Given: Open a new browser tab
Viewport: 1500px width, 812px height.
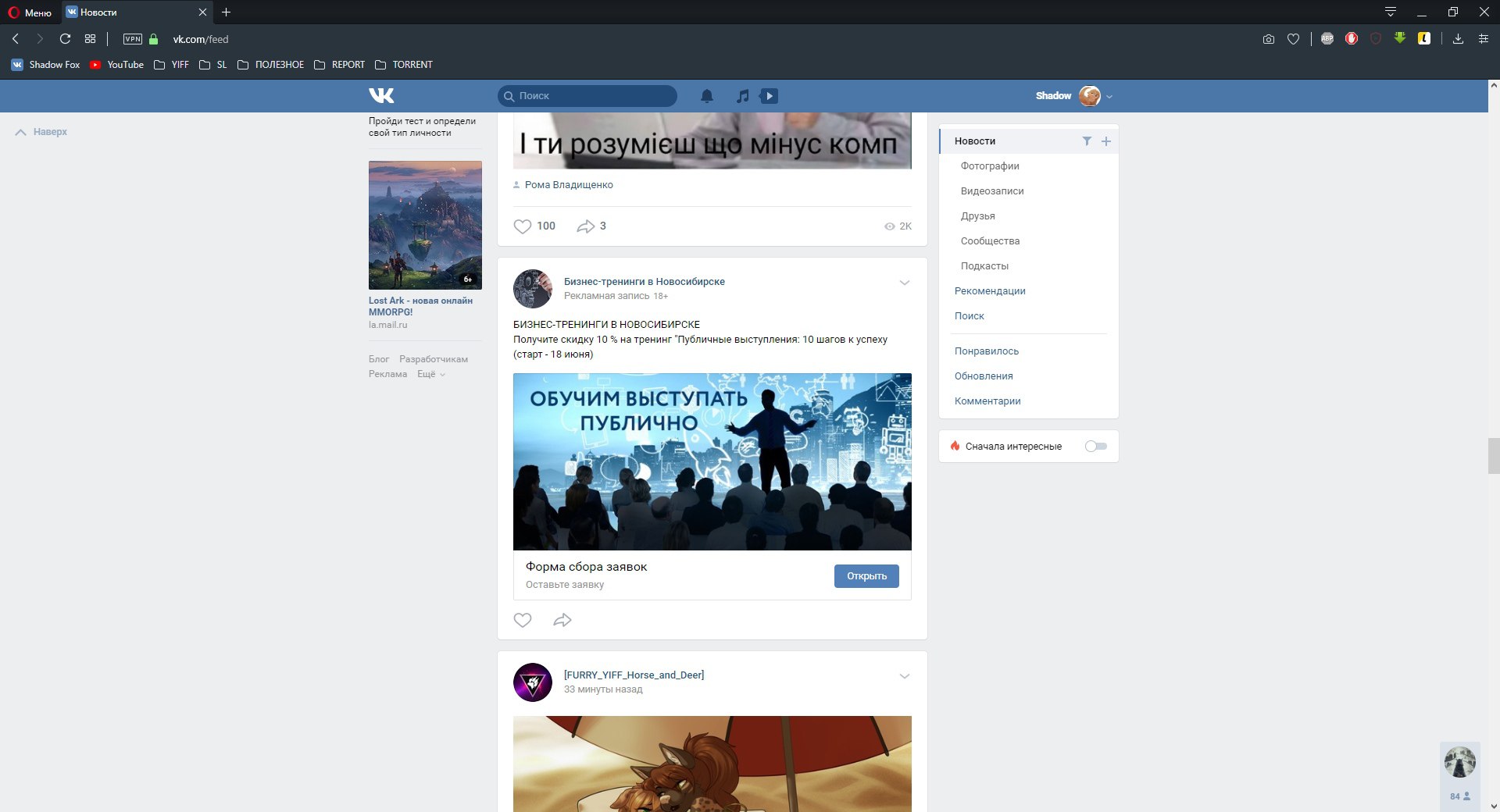Looking at the screenshot, I should [226, 12].
